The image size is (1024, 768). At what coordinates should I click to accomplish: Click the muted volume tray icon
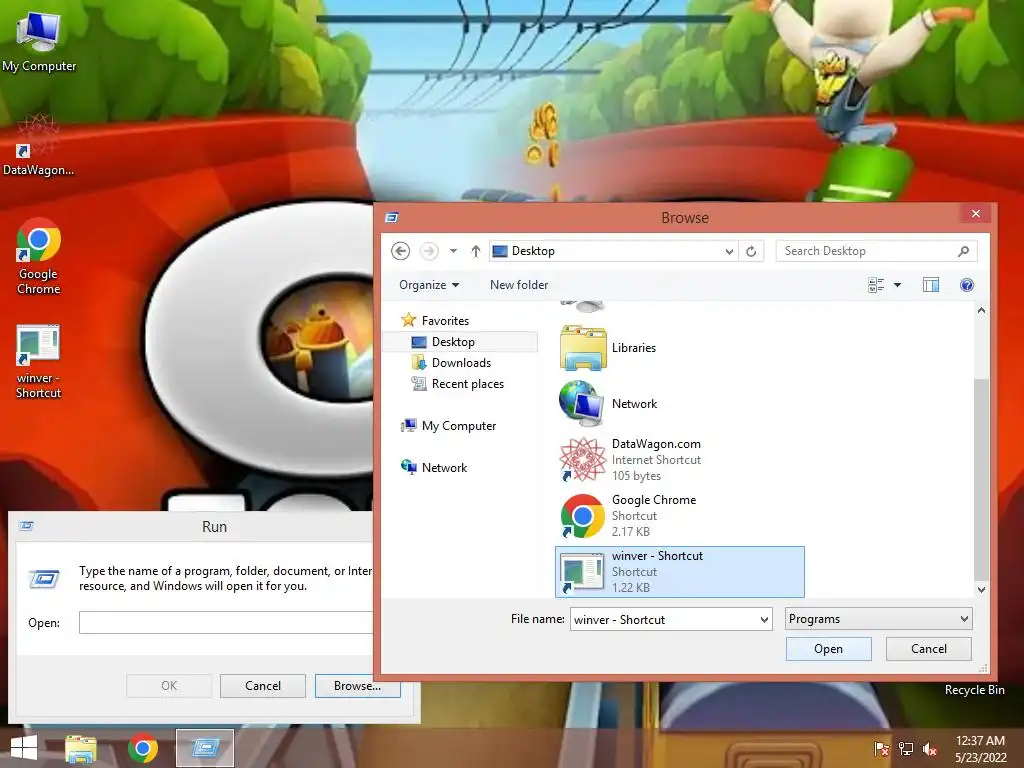[x=930, y=749]
